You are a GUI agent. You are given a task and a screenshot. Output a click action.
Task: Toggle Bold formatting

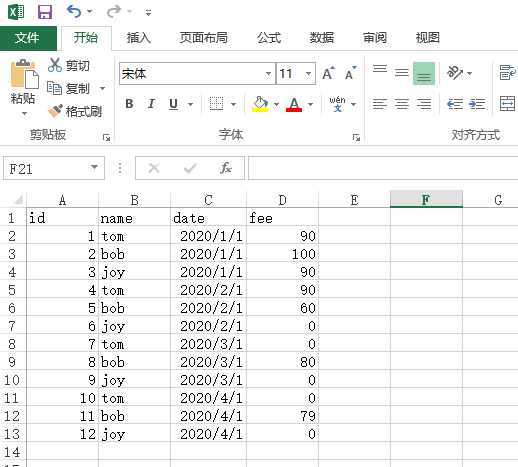129,104
